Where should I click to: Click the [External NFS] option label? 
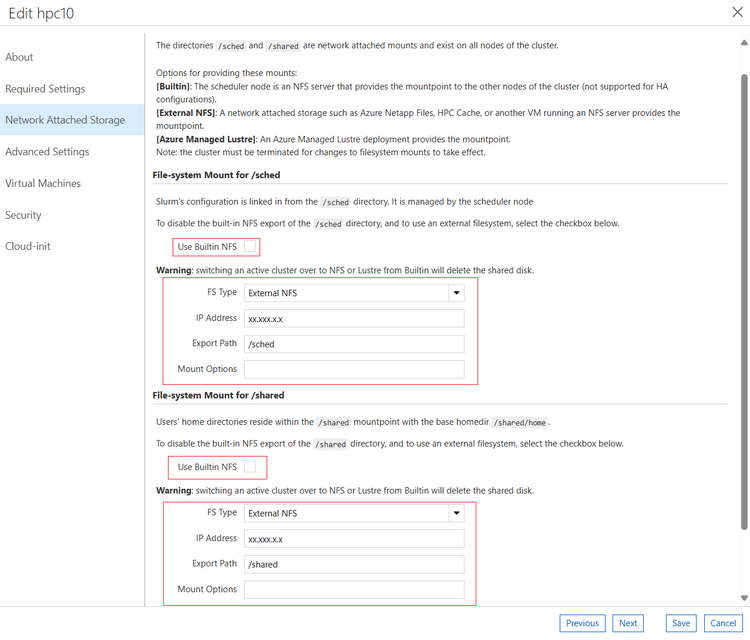tap(186, 113)
